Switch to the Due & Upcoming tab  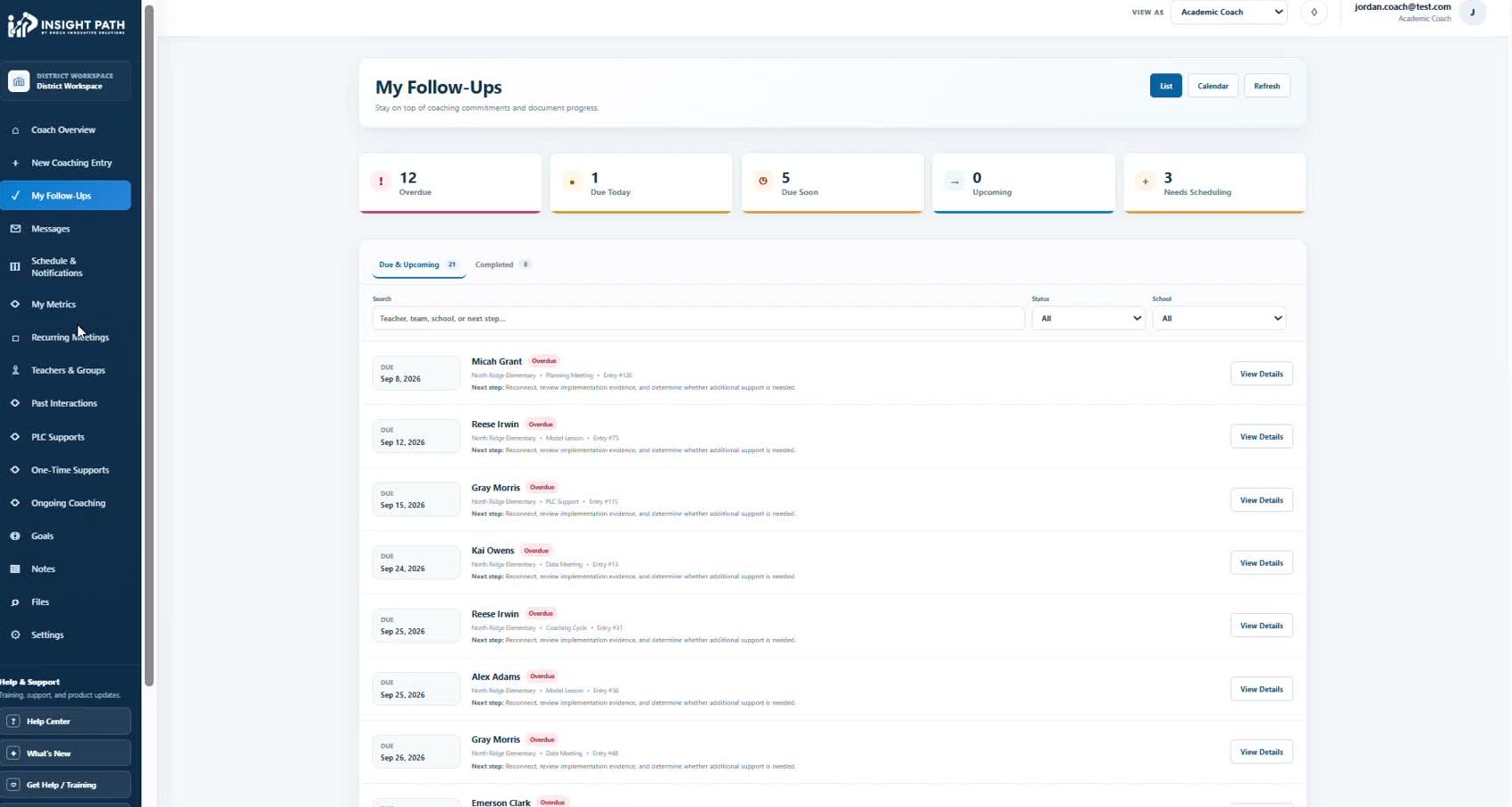(x=417, y=265)
